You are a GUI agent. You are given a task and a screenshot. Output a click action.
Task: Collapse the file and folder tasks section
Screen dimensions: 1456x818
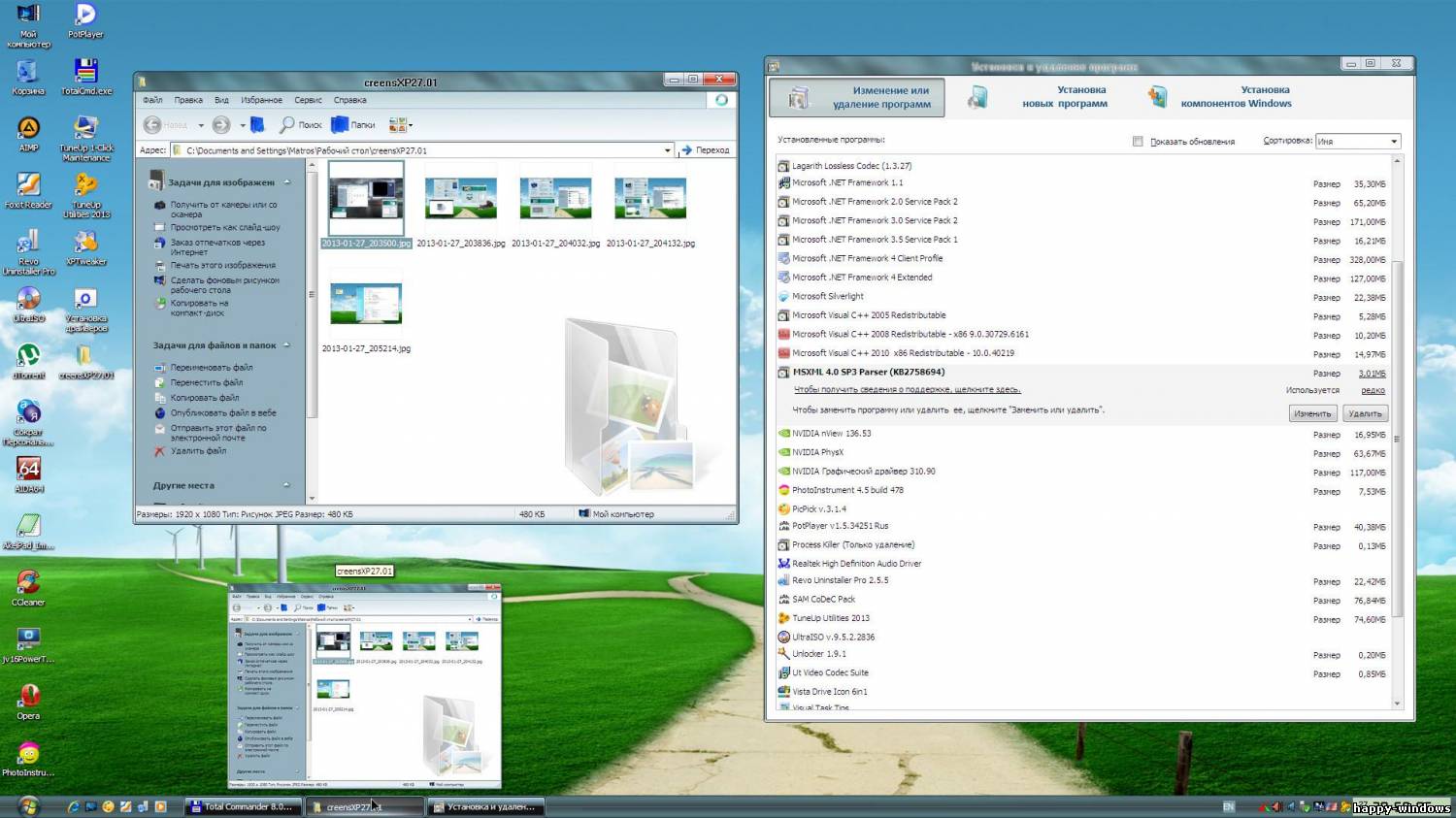pyautogui.click(x=287, y=345)
